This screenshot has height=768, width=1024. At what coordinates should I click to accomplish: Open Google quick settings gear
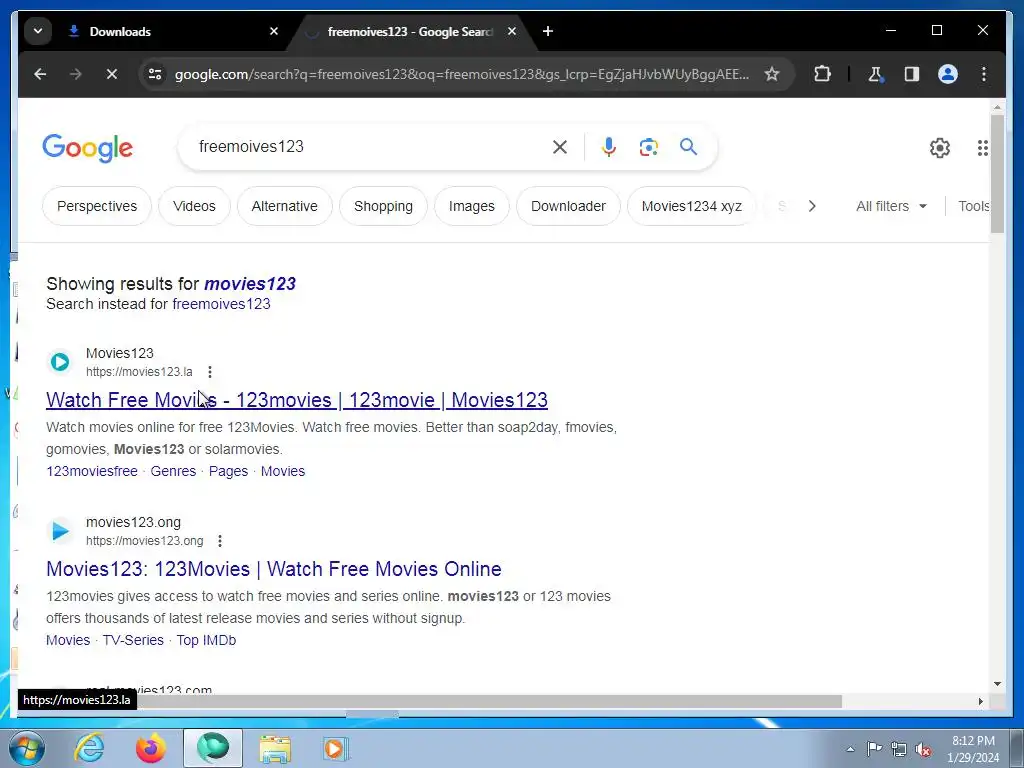coord(940,148)
